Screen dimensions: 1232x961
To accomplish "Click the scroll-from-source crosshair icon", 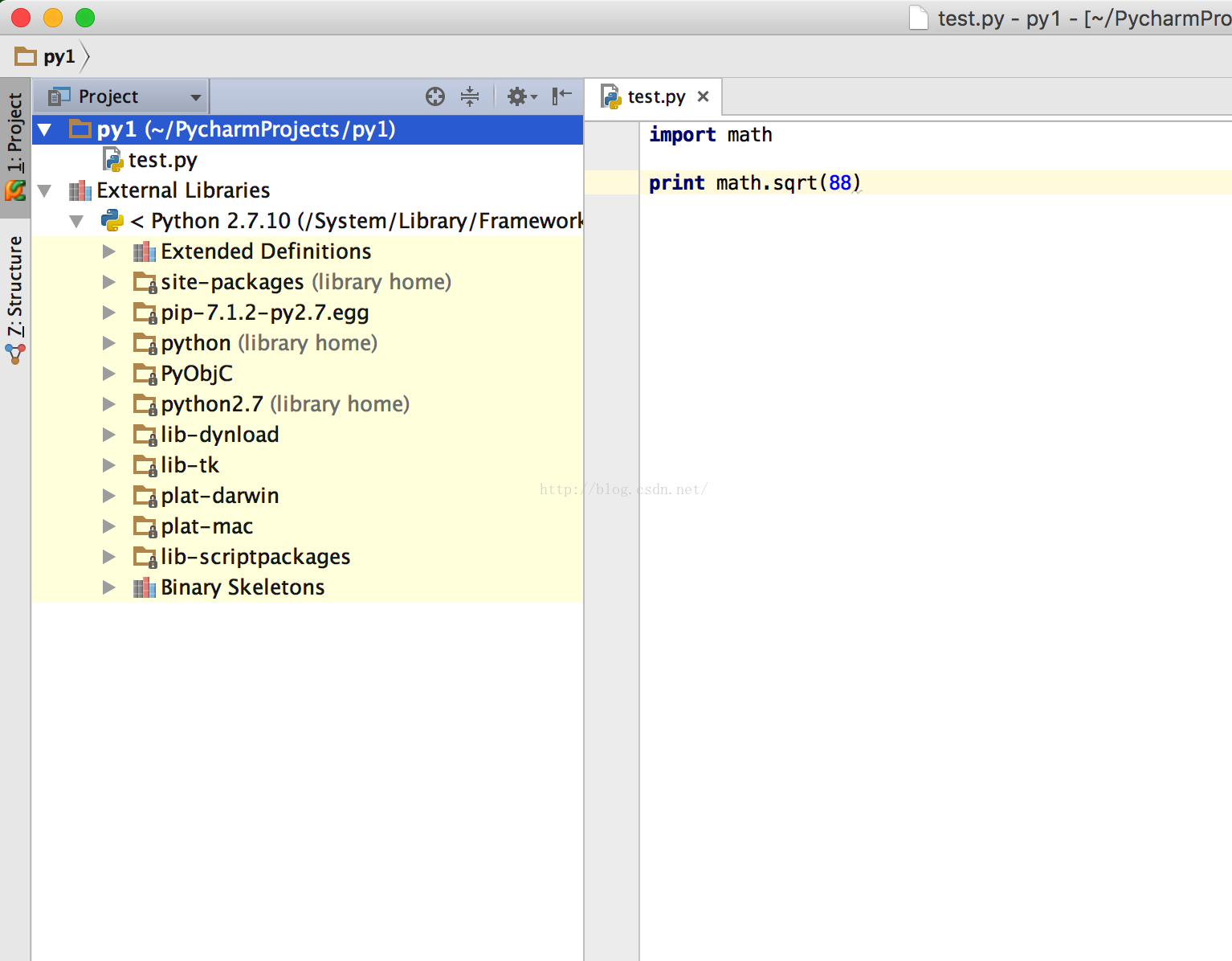I will 435,96.
